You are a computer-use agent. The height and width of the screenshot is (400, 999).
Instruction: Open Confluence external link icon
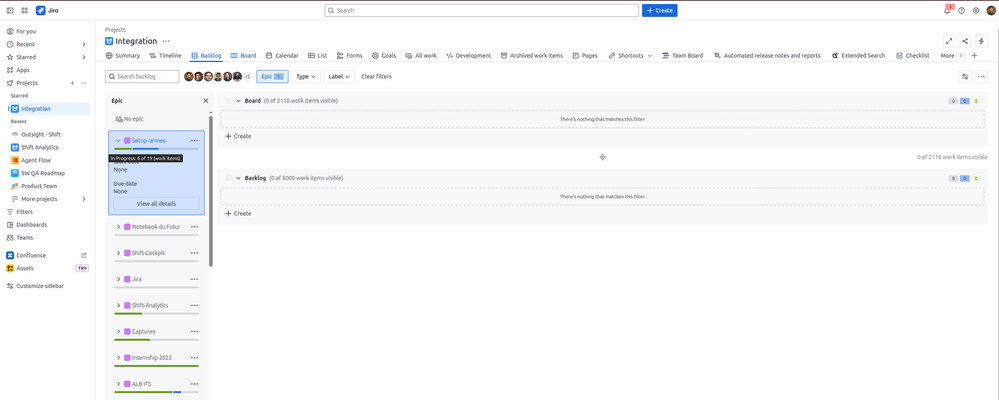point(83,255)
